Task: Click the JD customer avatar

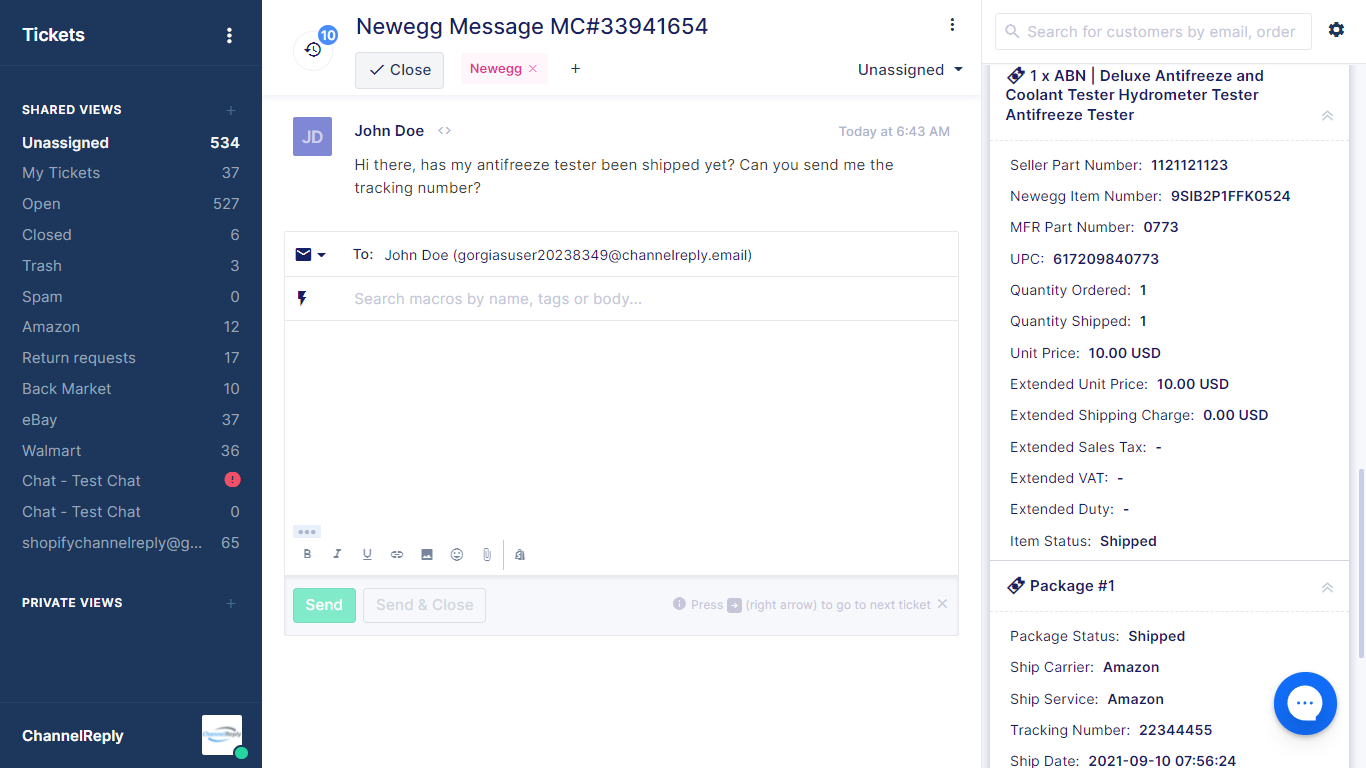Action: [312, 136]
